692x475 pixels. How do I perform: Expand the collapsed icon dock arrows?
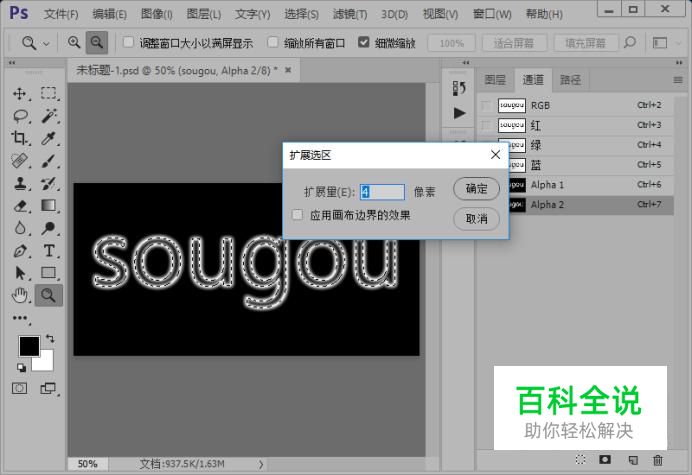click(x=466, y=63)
